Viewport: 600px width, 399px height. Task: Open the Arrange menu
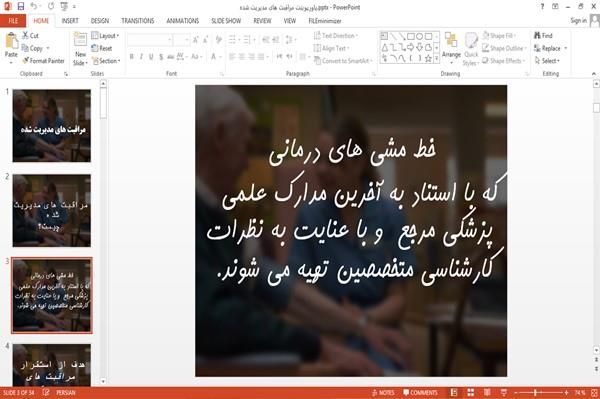click(451, 48)
